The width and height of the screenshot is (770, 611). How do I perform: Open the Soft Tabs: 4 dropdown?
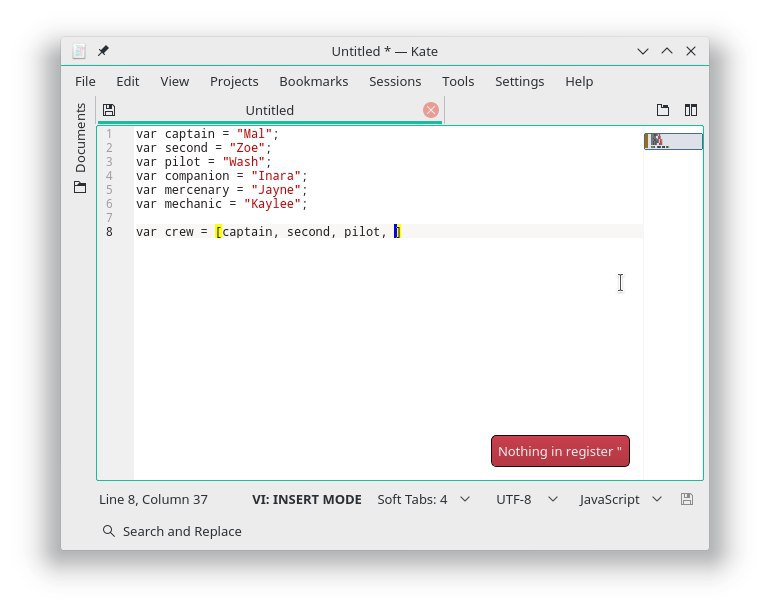[423, 499]
